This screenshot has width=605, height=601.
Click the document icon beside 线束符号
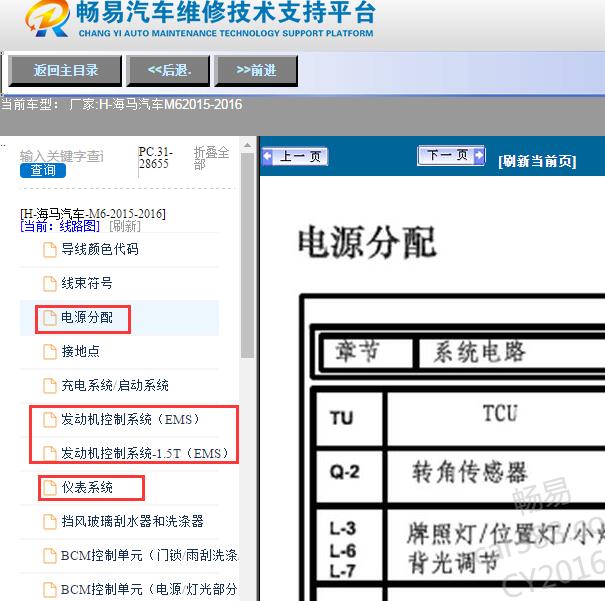49,284
